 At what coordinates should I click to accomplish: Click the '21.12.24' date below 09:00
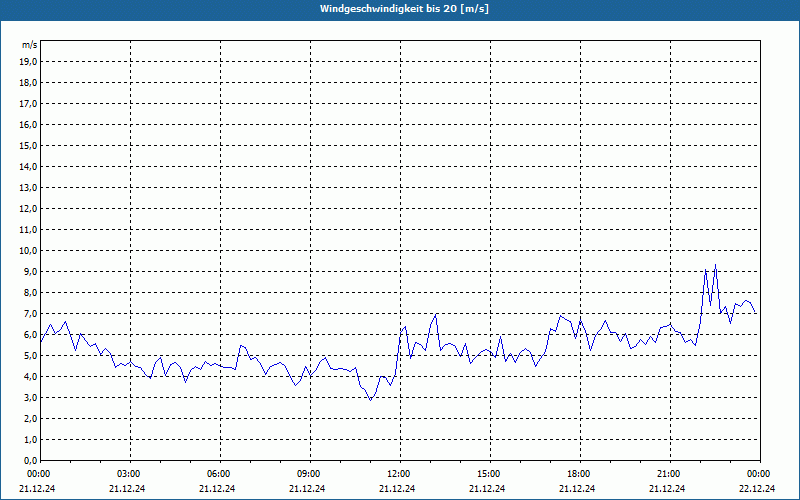(307, 488)
